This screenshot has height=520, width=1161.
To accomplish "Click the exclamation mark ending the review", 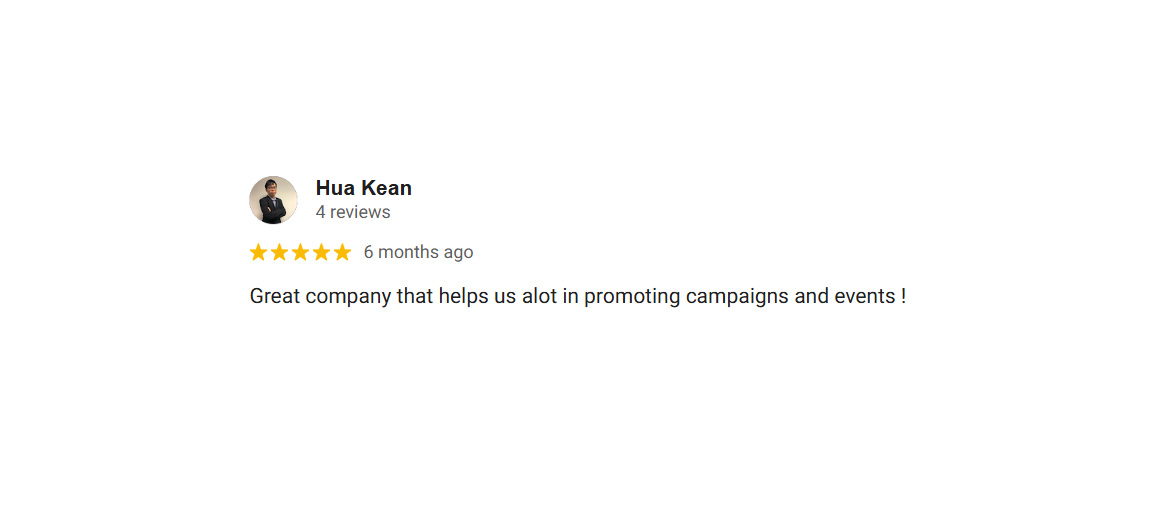I will pyautogui.click(x=903, y=297).
